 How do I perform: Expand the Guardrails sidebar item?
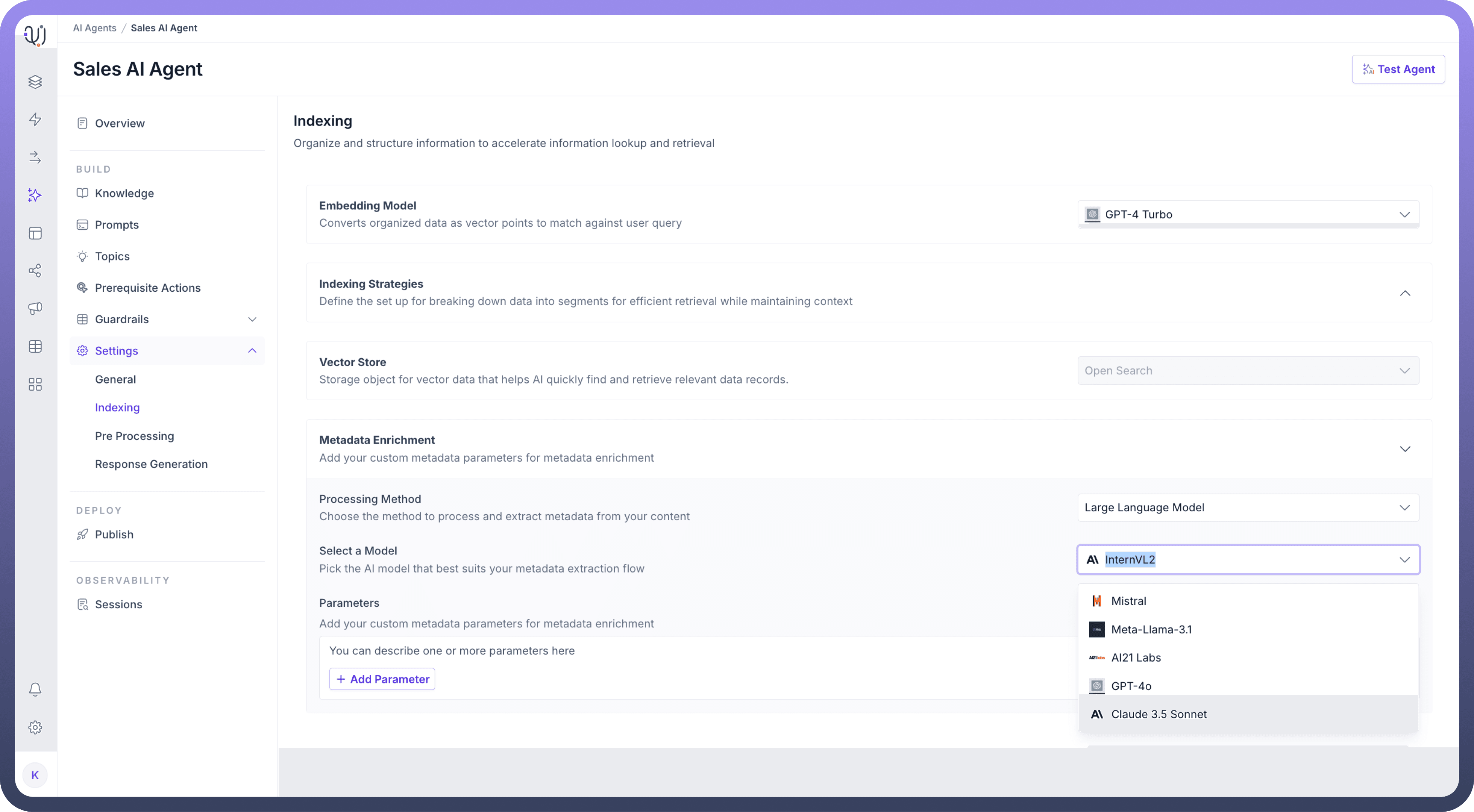[x=252, y=319]
